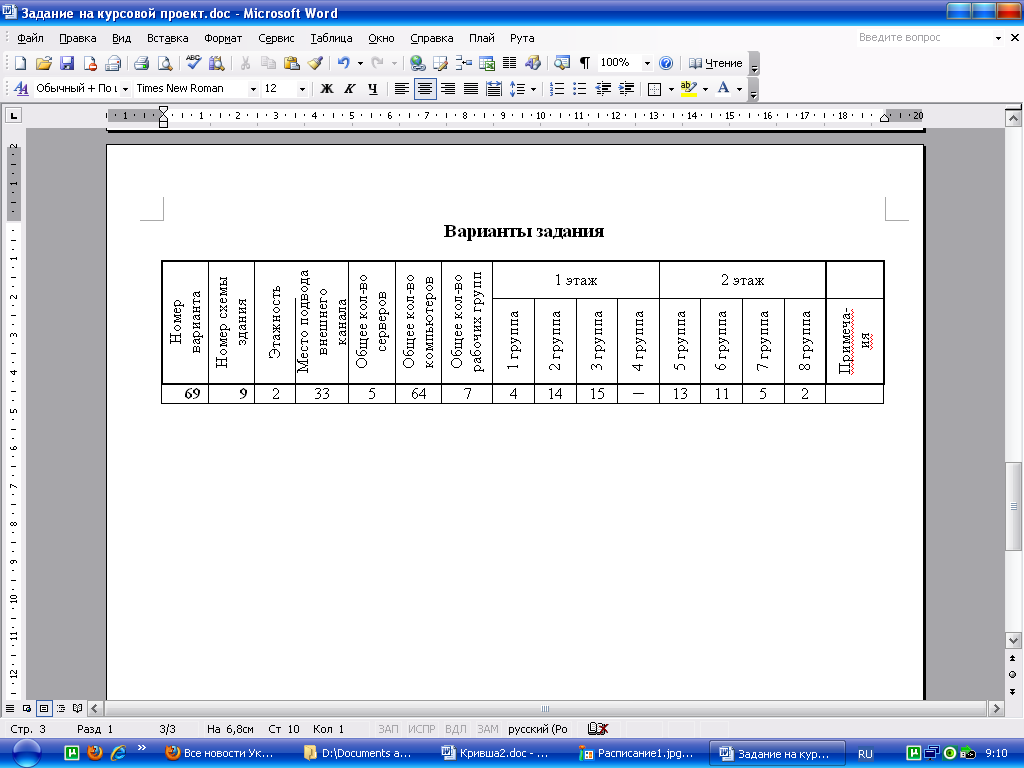Insert a hyperlink with the globe icon
Viewport: 1024px width, 768px height.
tap(417, 63)
